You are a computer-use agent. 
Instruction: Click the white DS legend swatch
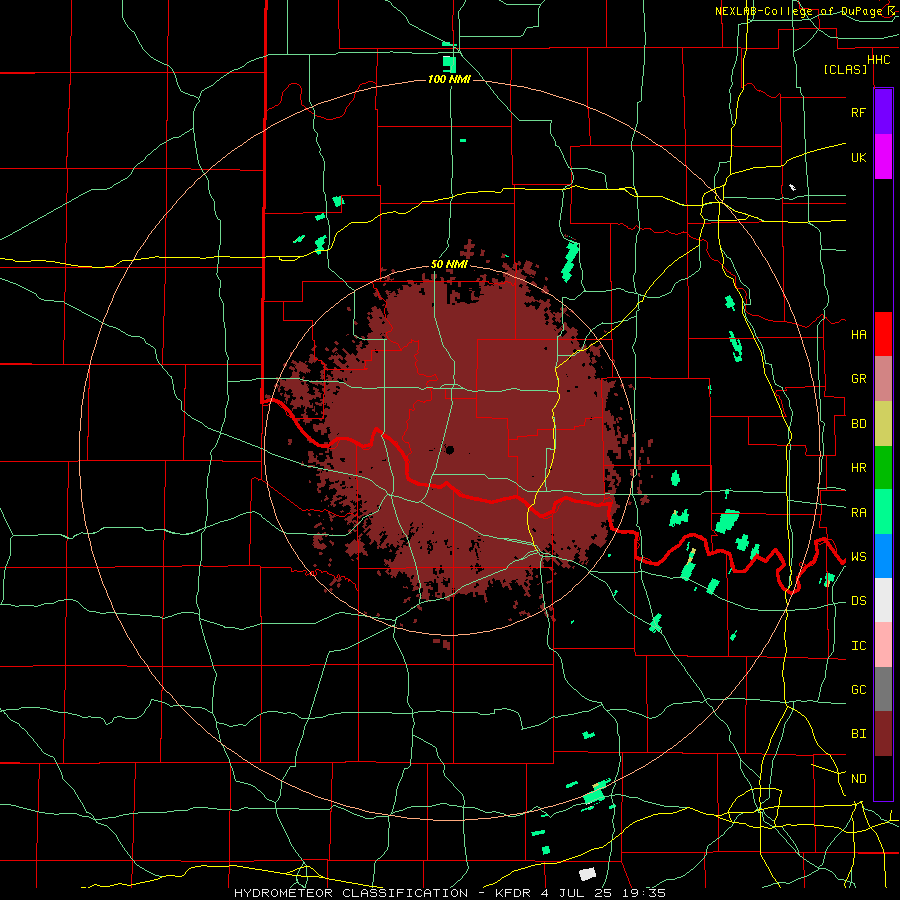coord(883,600)
